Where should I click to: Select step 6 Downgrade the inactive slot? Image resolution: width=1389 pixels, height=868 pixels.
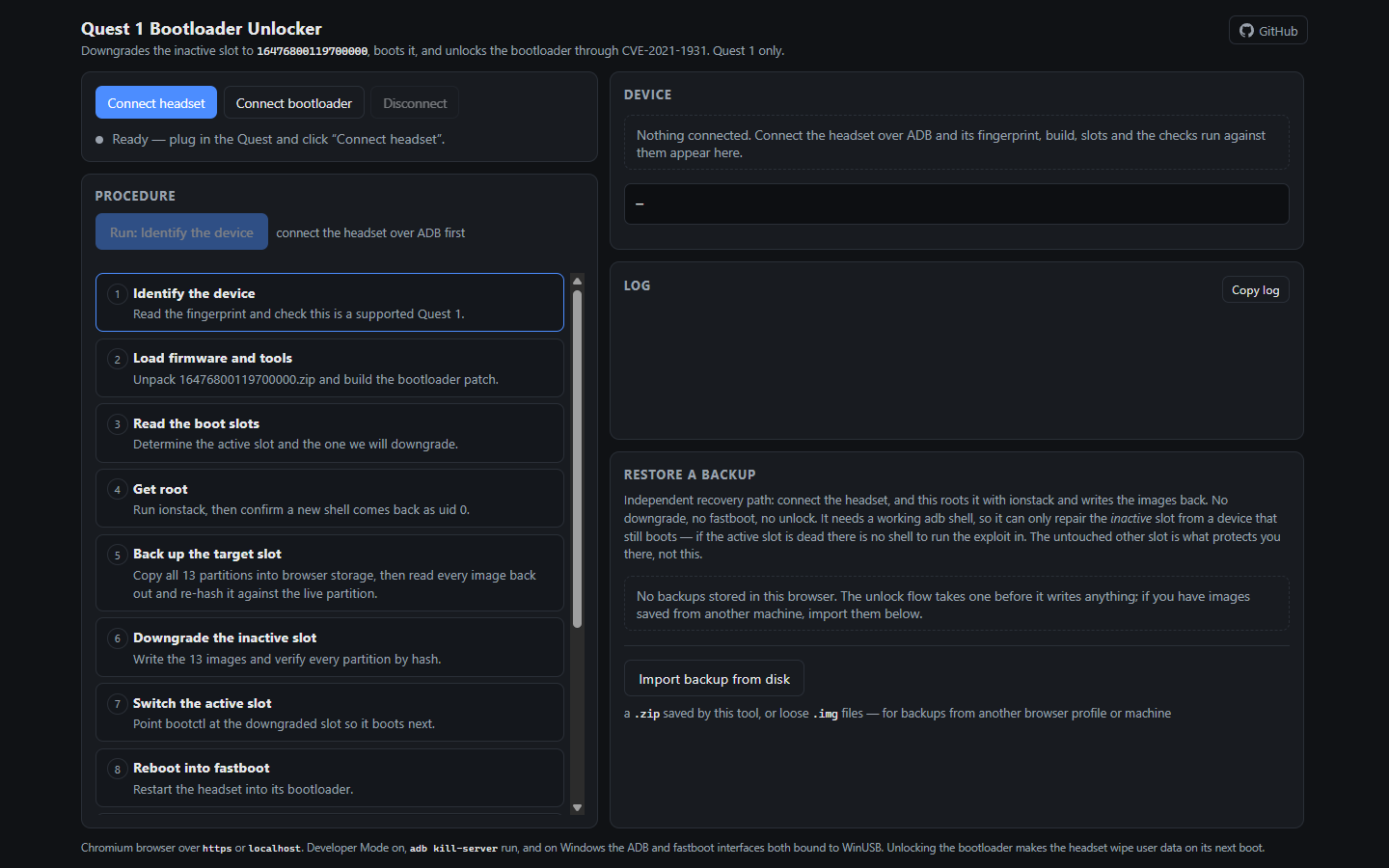330,648
